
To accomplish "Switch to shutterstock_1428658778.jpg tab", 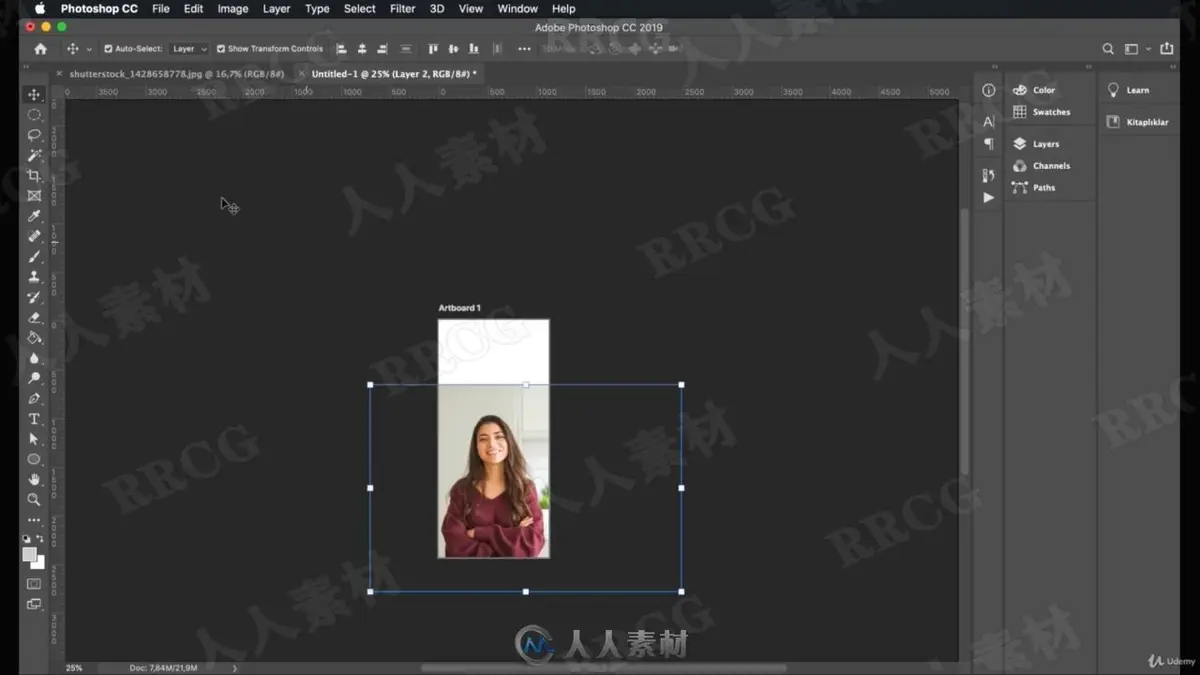I will coord(177,74).
